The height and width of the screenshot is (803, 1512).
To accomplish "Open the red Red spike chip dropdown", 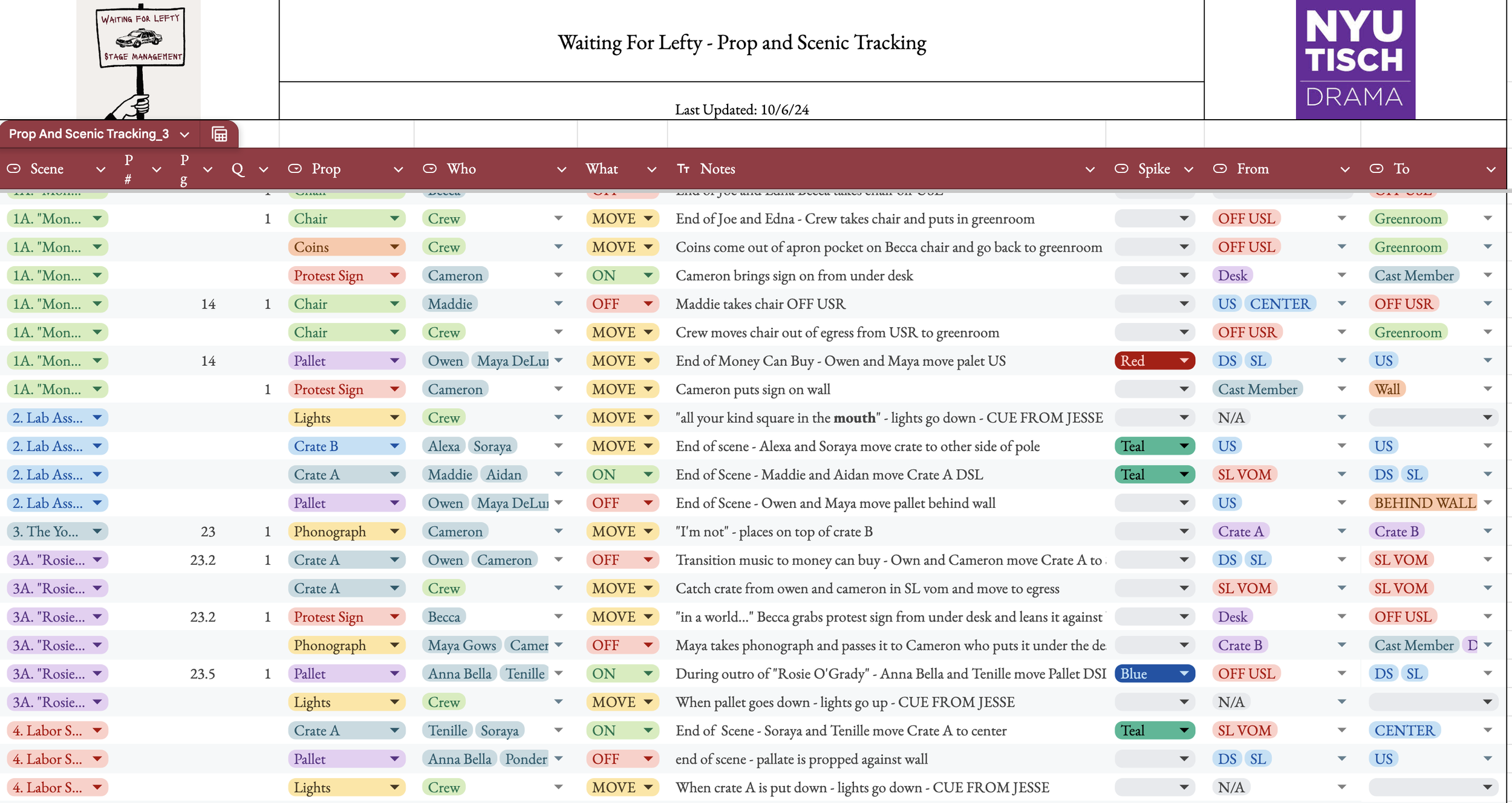I will click(1155, 361).
